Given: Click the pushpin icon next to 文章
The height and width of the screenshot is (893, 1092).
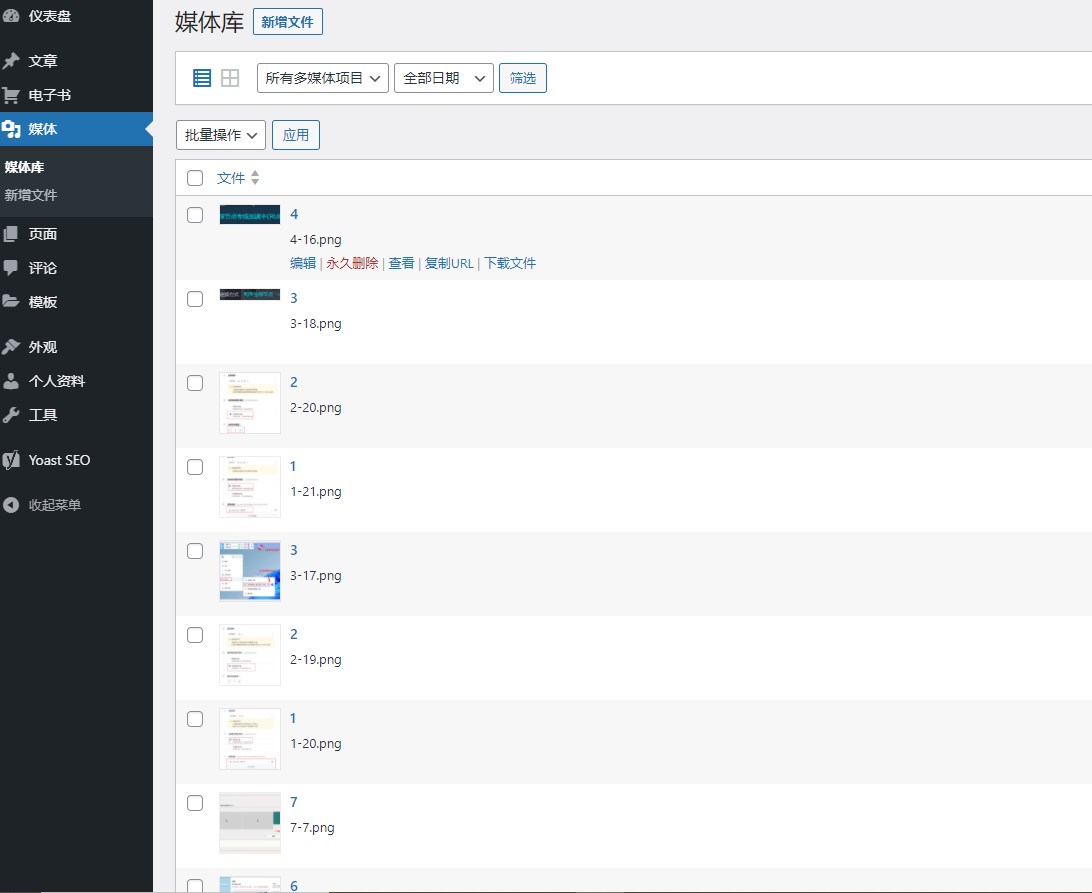Looking at the screenshot, I should pos(11,61).
